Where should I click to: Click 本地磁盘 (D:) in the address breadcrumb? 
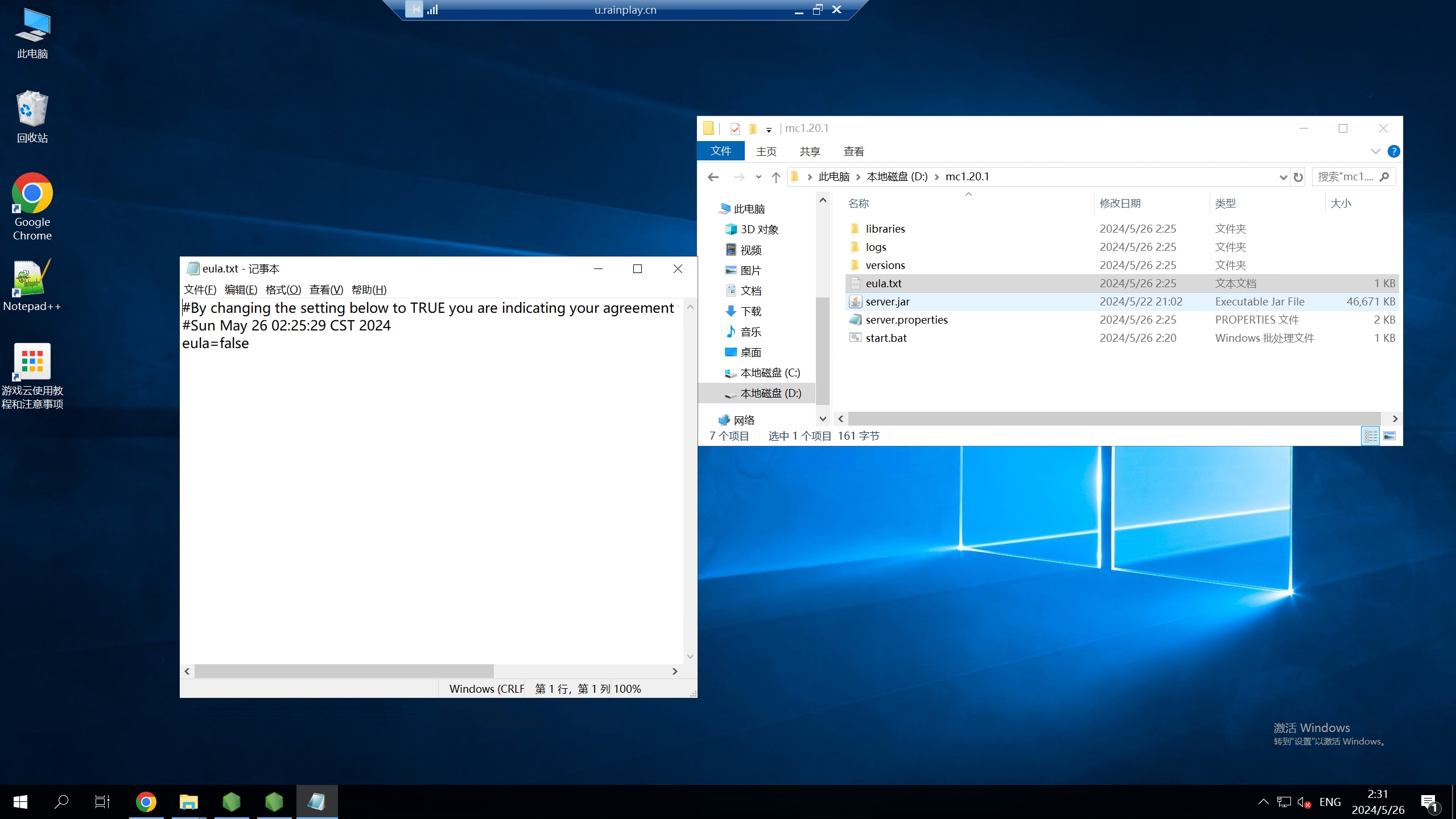[897, 177]
